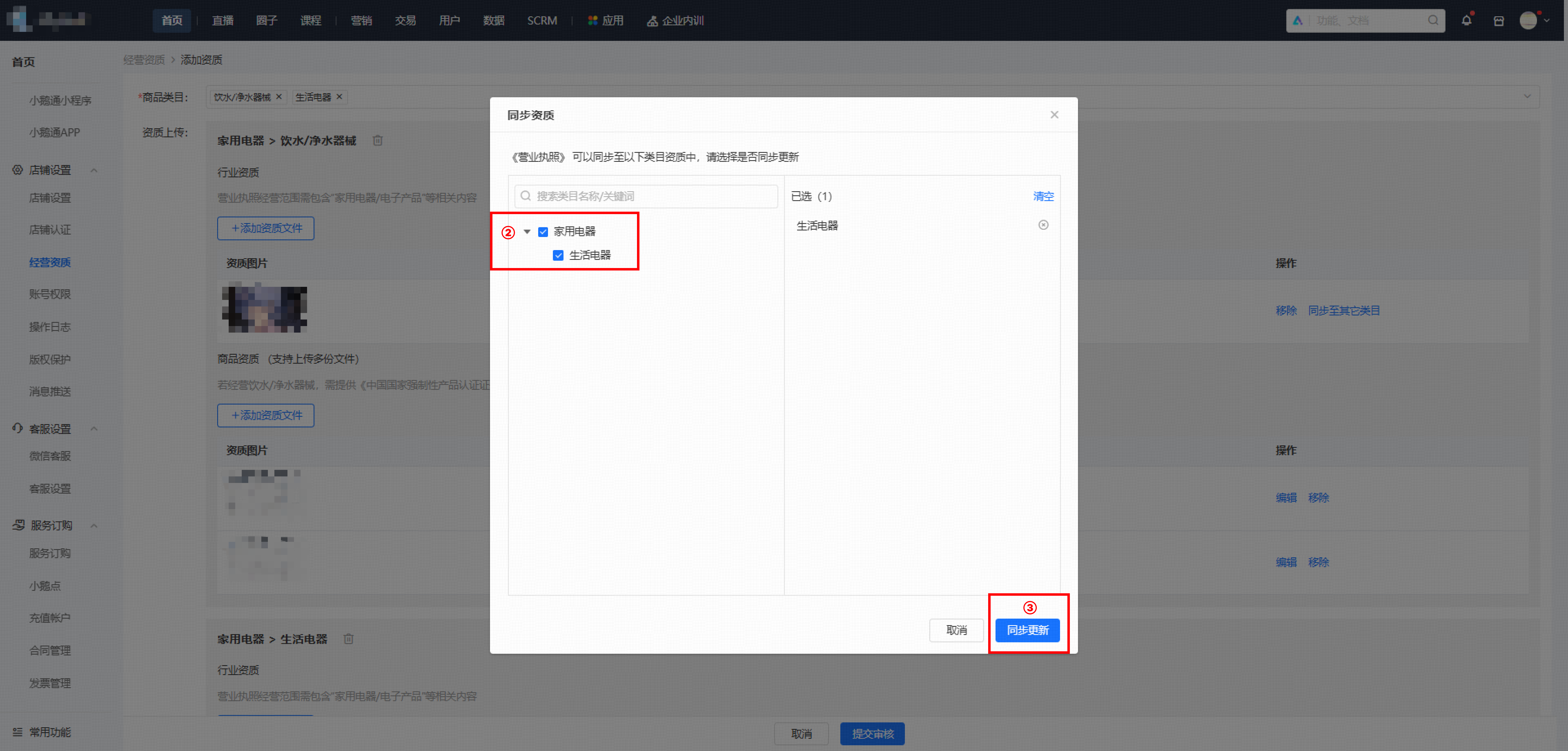
Task: Select the 营销 tab
Action: point(362,21)
